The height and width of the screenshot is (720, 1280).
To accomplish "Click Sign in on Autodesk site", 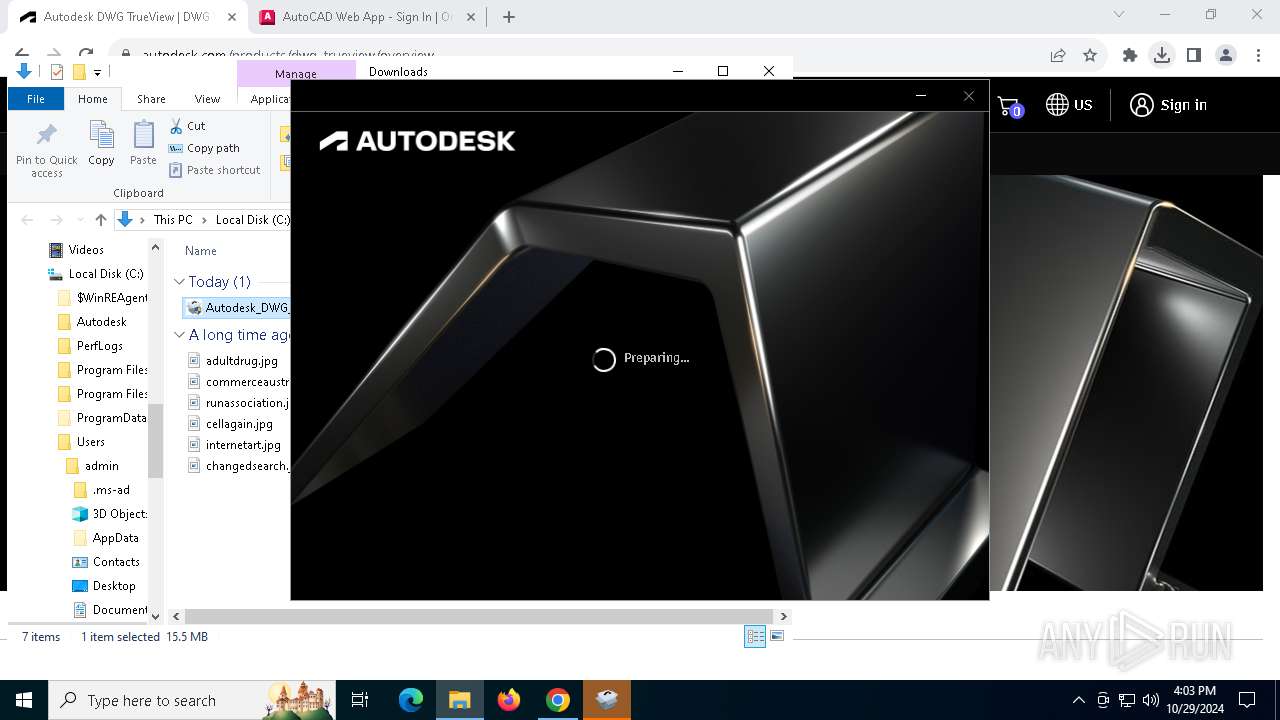I will click(x=1168, y=105).
